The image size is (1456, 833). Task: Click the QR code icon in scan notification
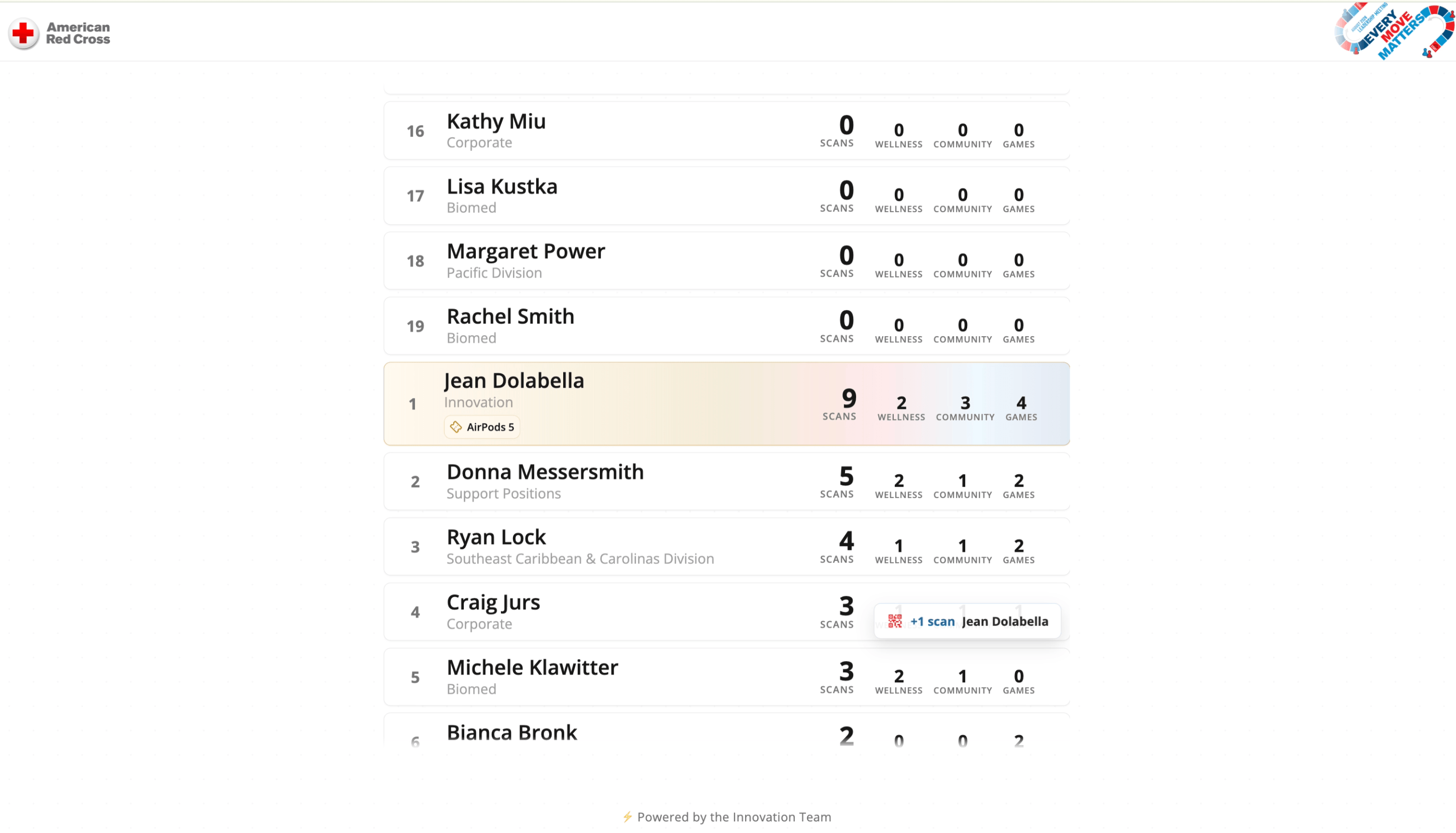coord(895,621)
